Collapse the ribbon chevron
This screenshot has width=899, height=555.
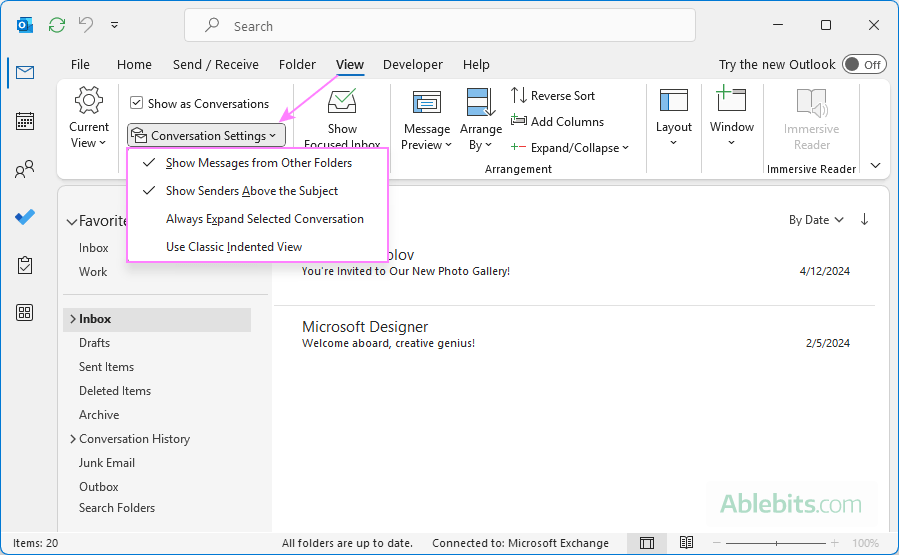pyautogui.click(x=875, y=166)
